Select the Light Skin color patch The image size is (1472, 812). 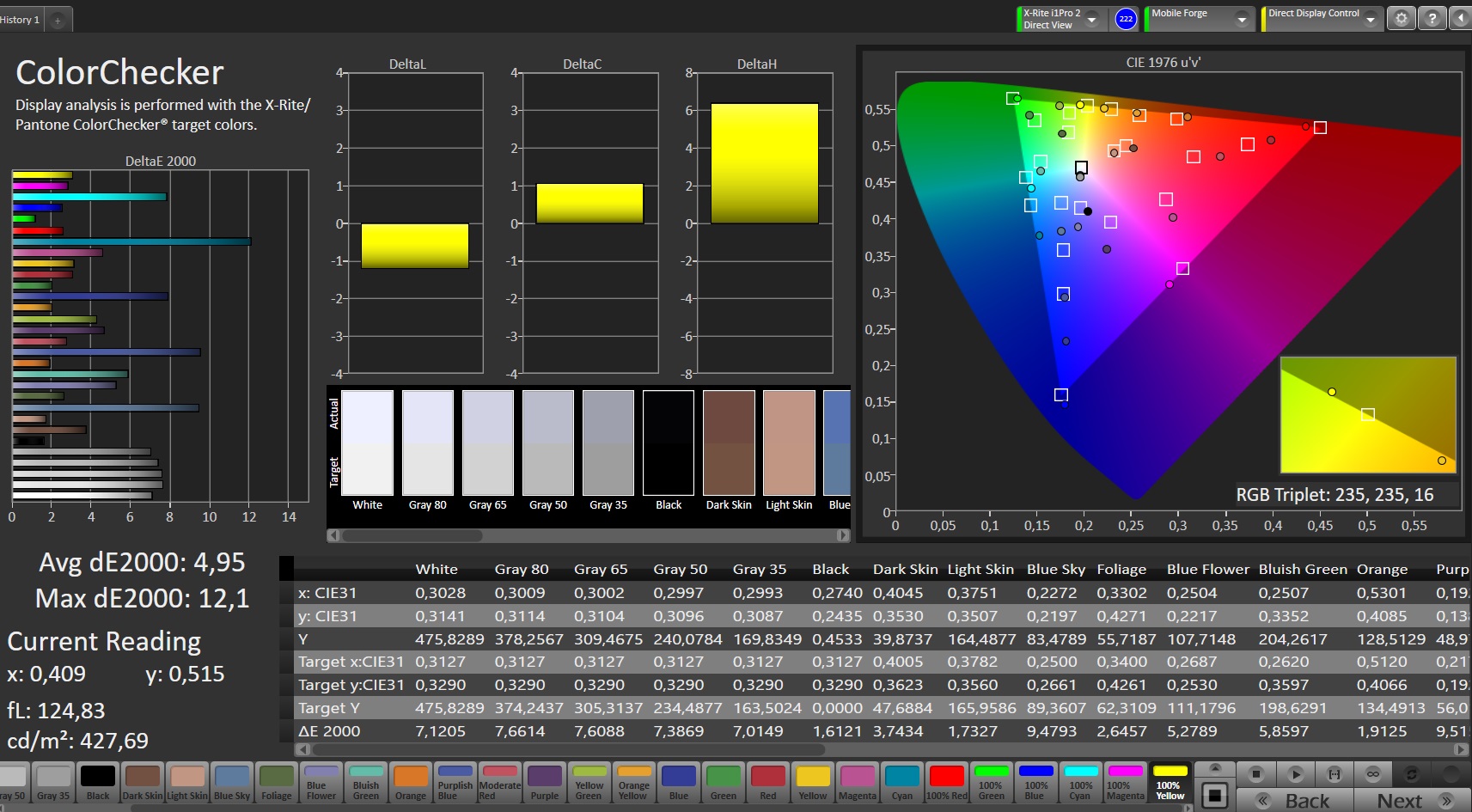pyautogui.click(x=187, y=783)
